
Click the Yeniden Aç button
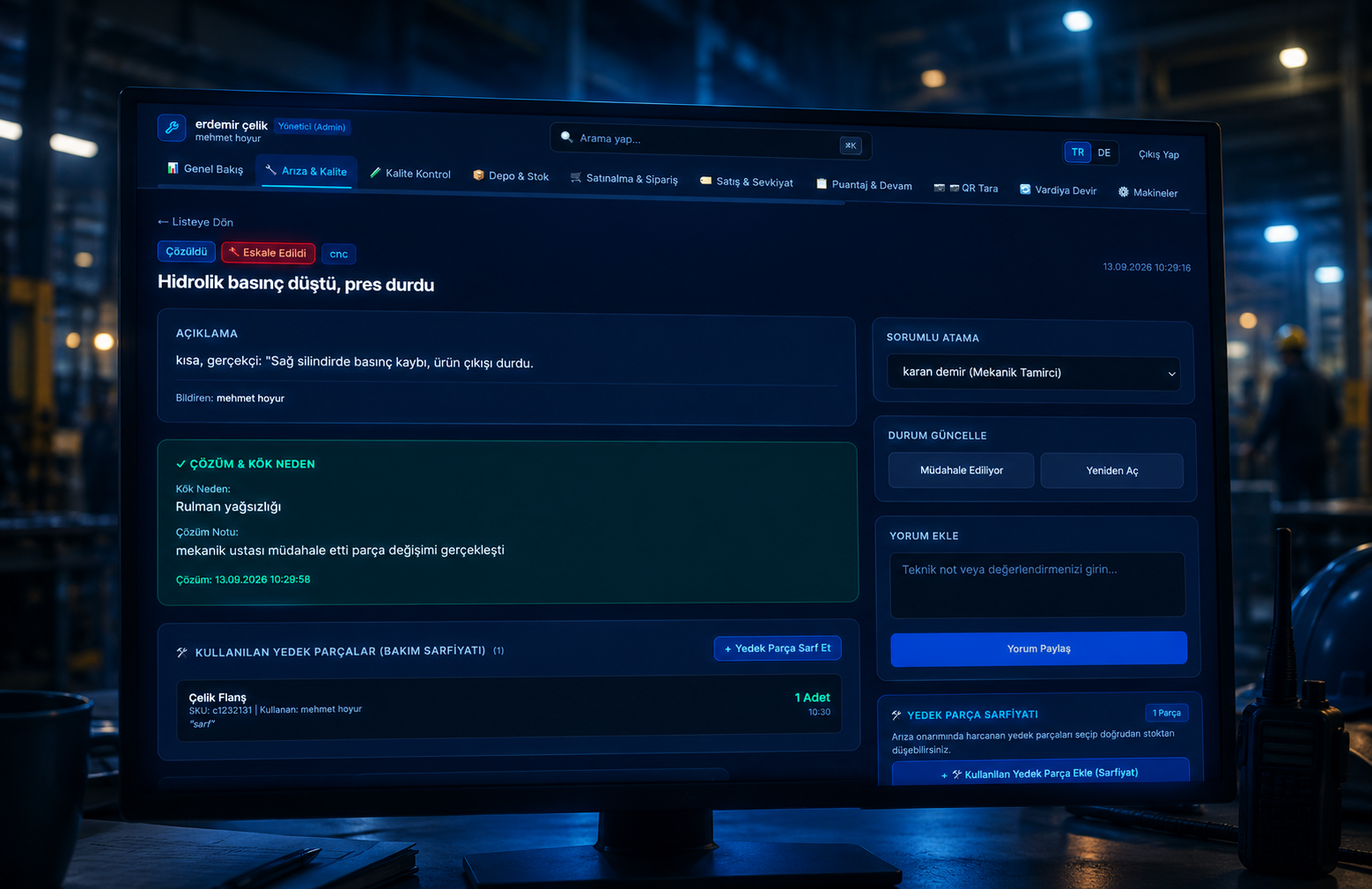tap(1112, 470)
